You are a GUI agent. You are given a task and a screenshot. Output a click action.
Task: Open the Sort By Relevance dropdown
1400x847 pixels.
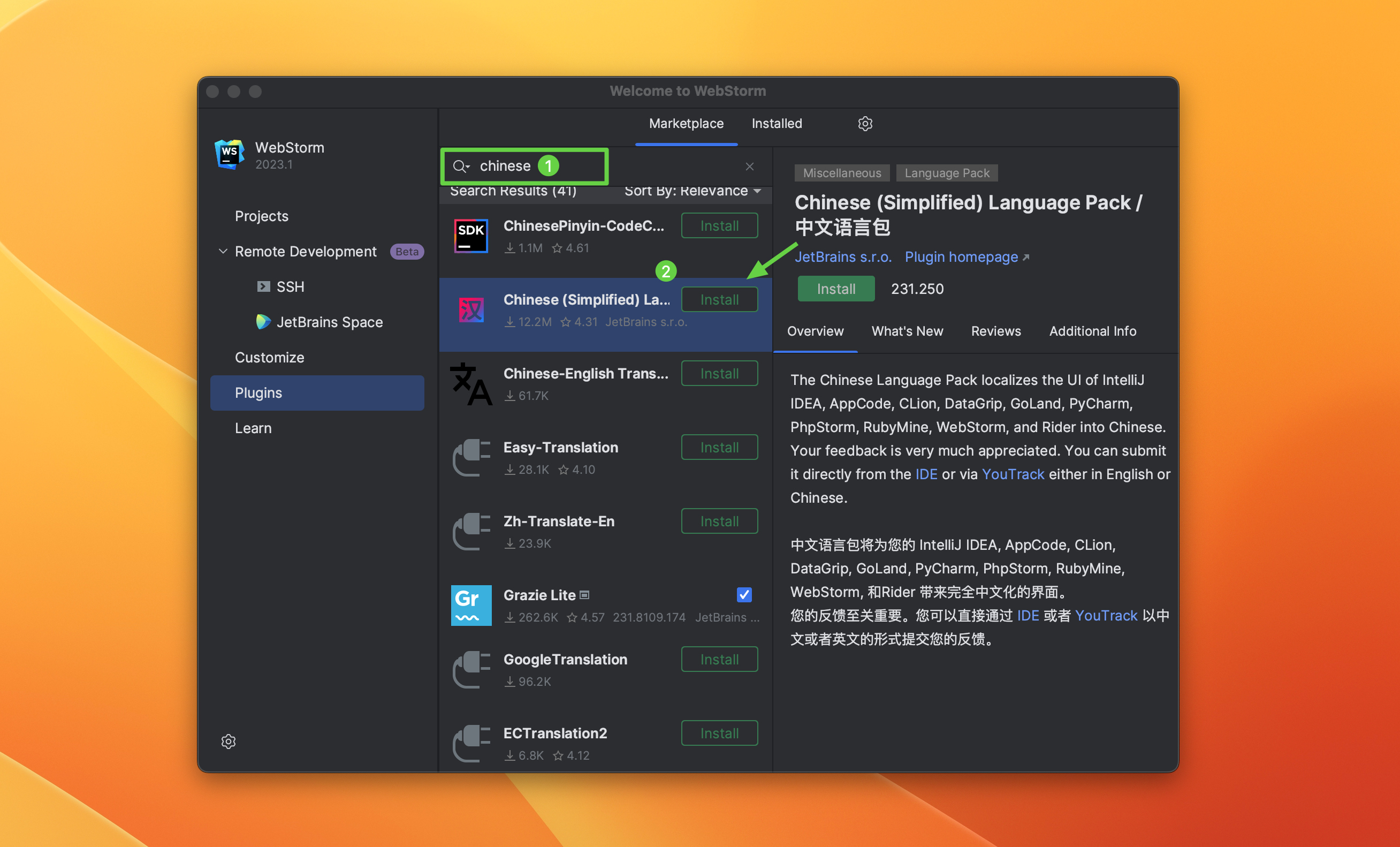click(692, 191)
